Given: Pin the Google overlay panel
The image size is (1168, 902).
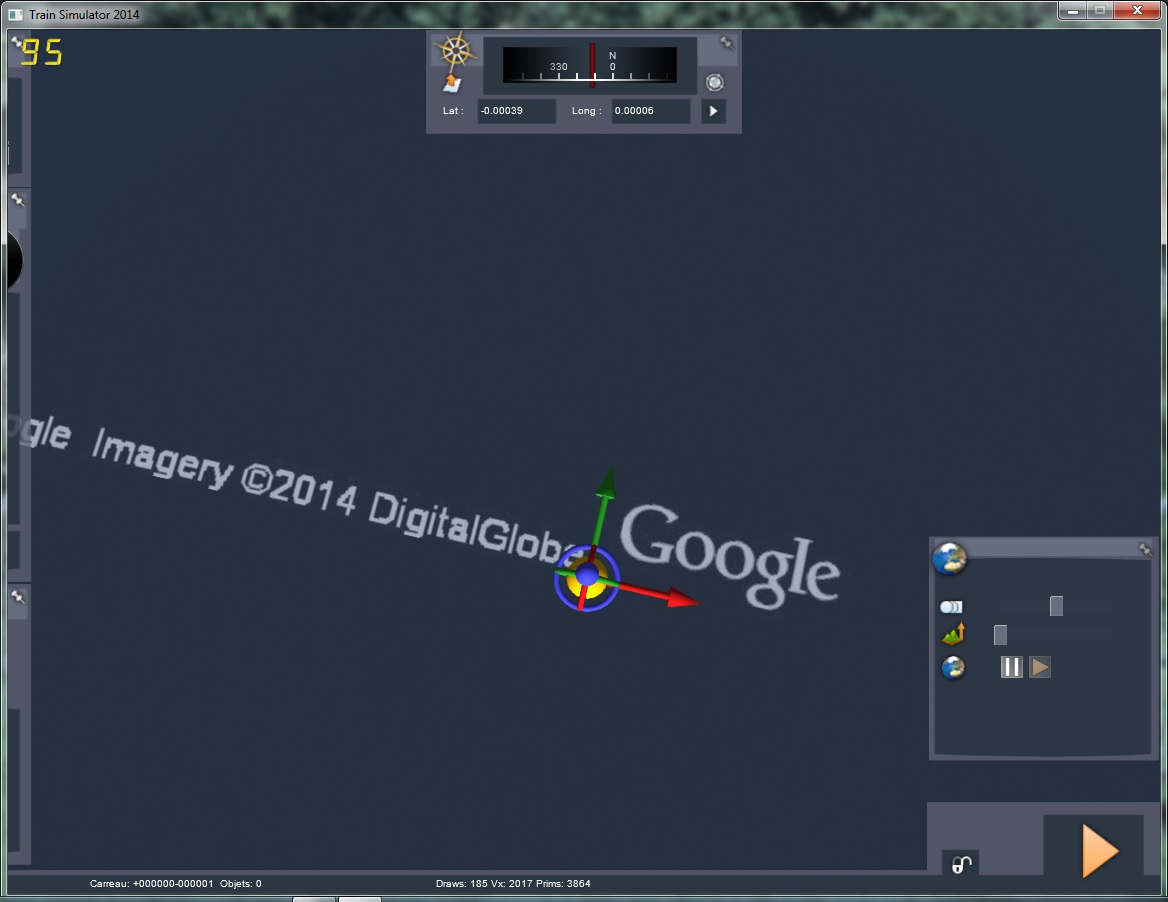Looking at the screenshot, I should 1144,549.
